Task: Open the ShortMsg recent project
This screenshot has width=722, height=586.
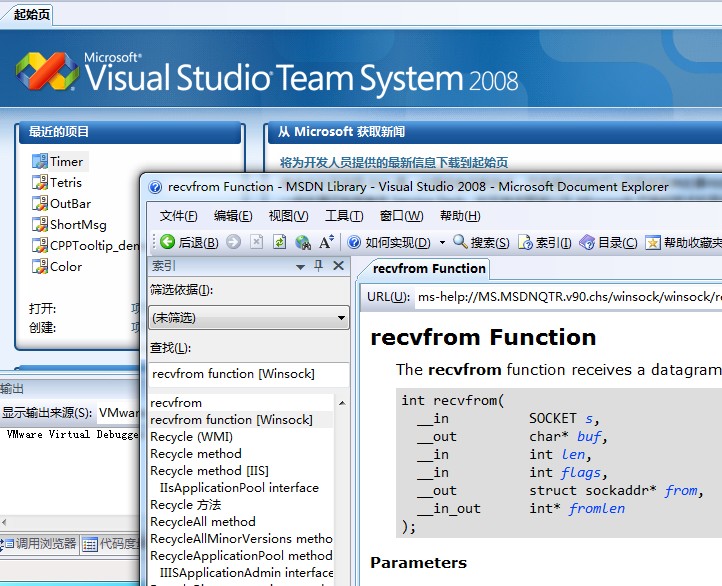Action: click(78, 225)
